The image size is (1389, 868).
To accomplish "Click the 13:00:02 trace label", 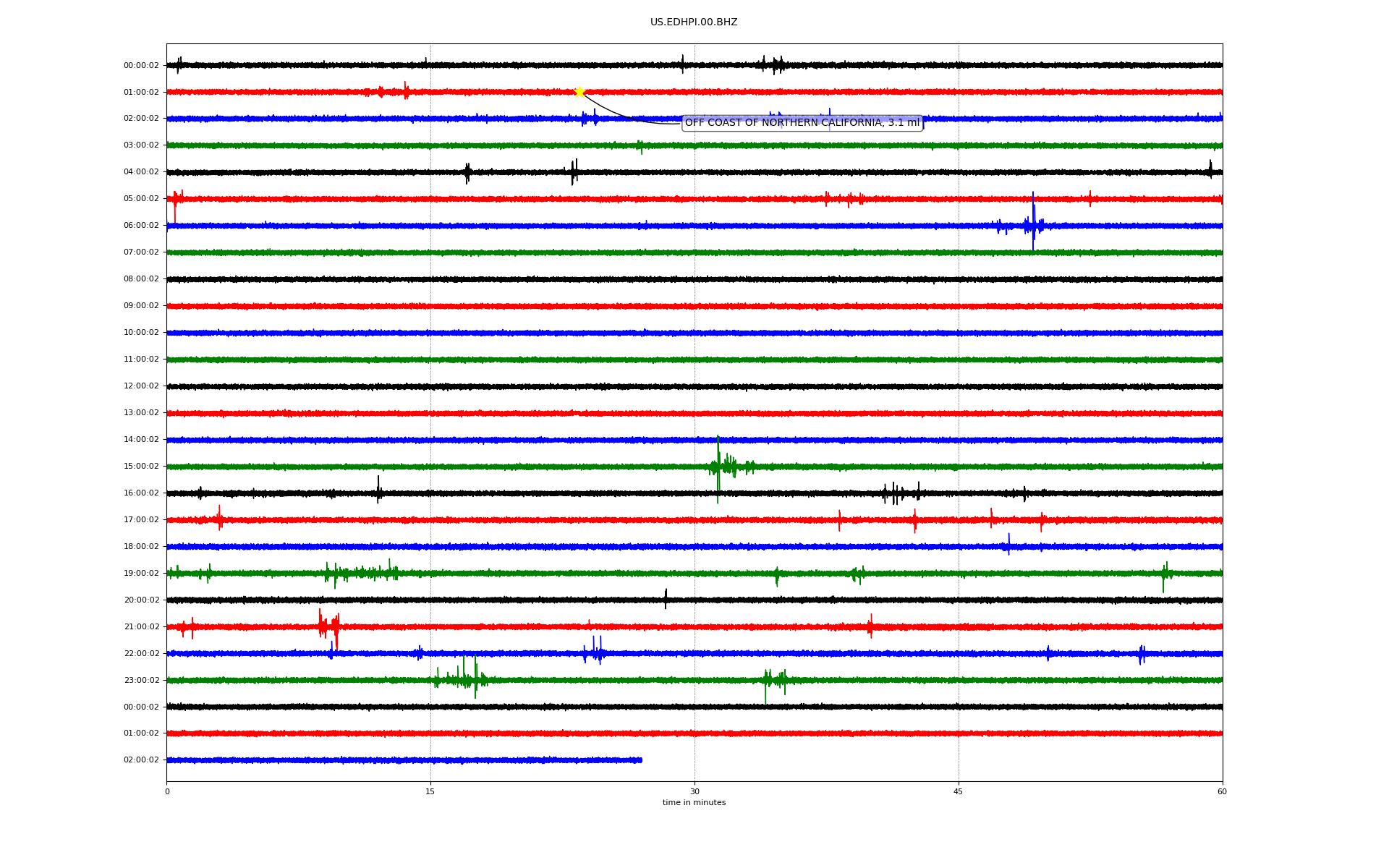I will click(141, 413).
